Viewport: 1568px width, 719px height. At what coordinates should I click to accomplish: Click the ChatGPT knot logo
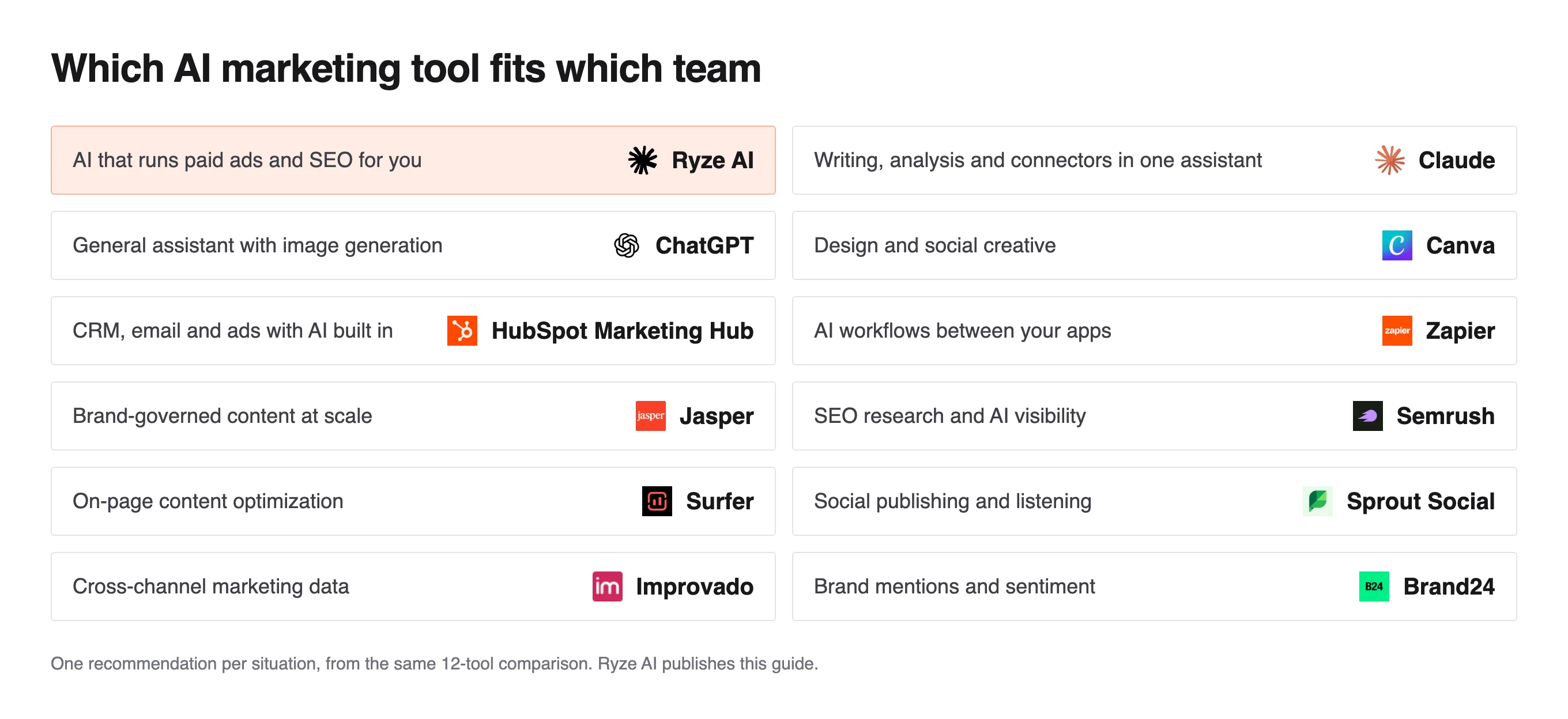point(627,246)
